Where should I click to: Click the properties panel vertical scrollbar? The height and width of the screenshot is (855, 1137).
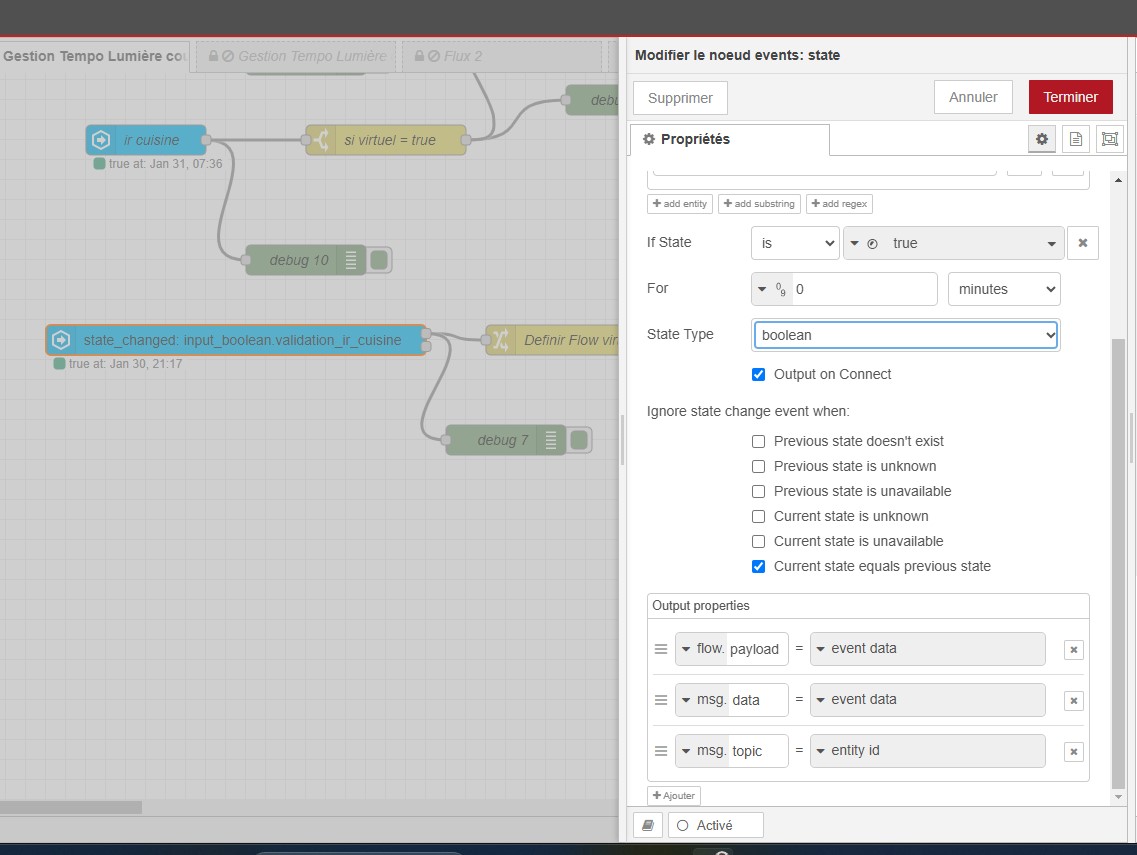pyautogui.click(x=1117, y=563)
